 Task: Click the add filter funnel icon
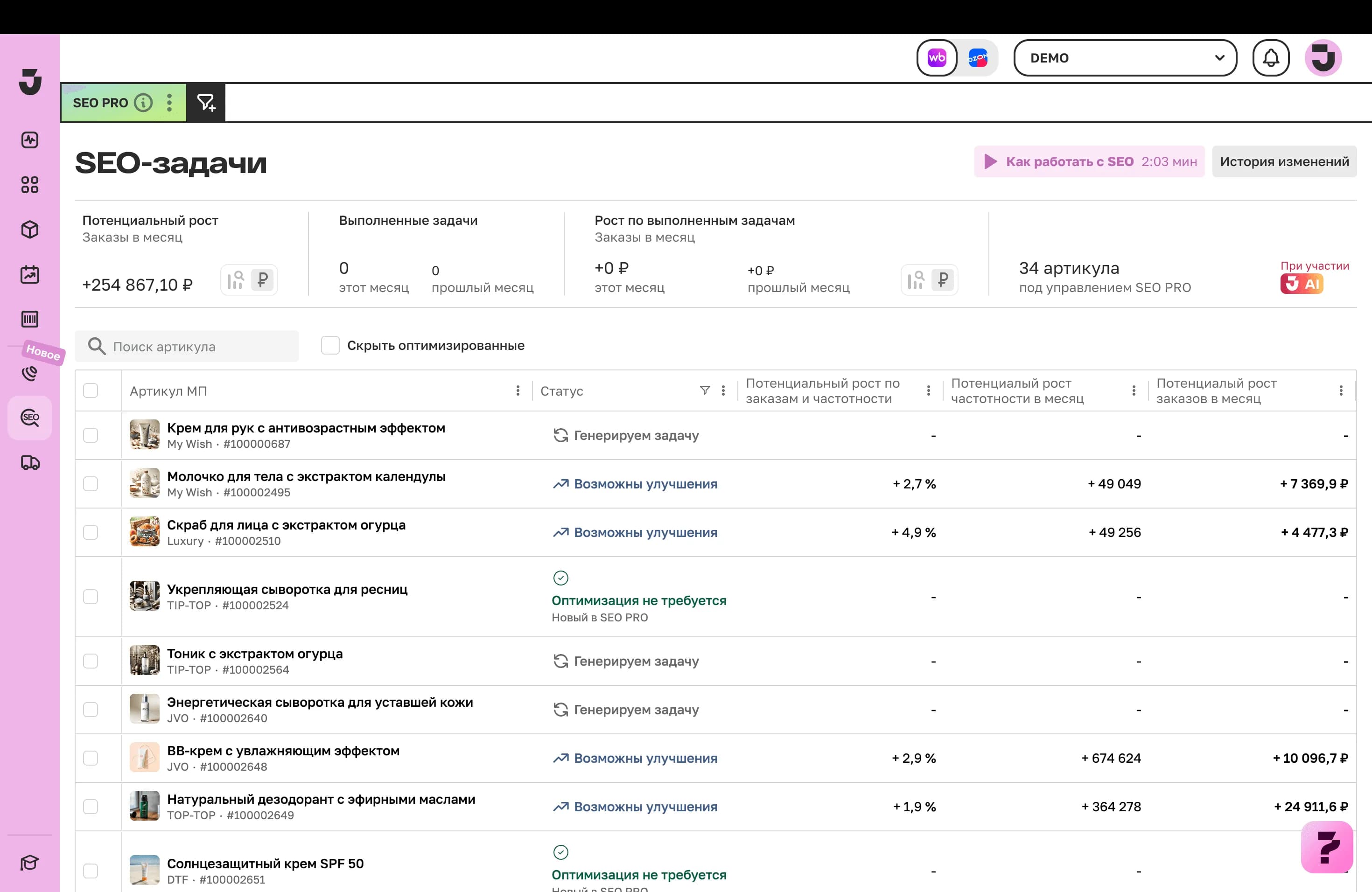206,103
